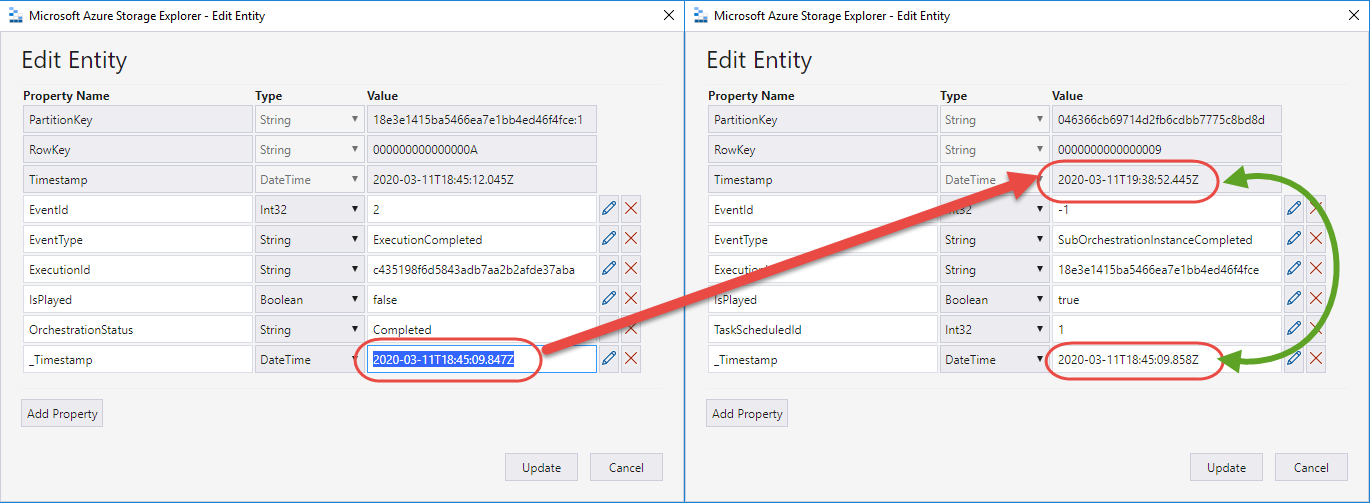Screen dimensions: 1370x503
Task: Click the EventId value field containing -1
Action: coord(1167,209)
